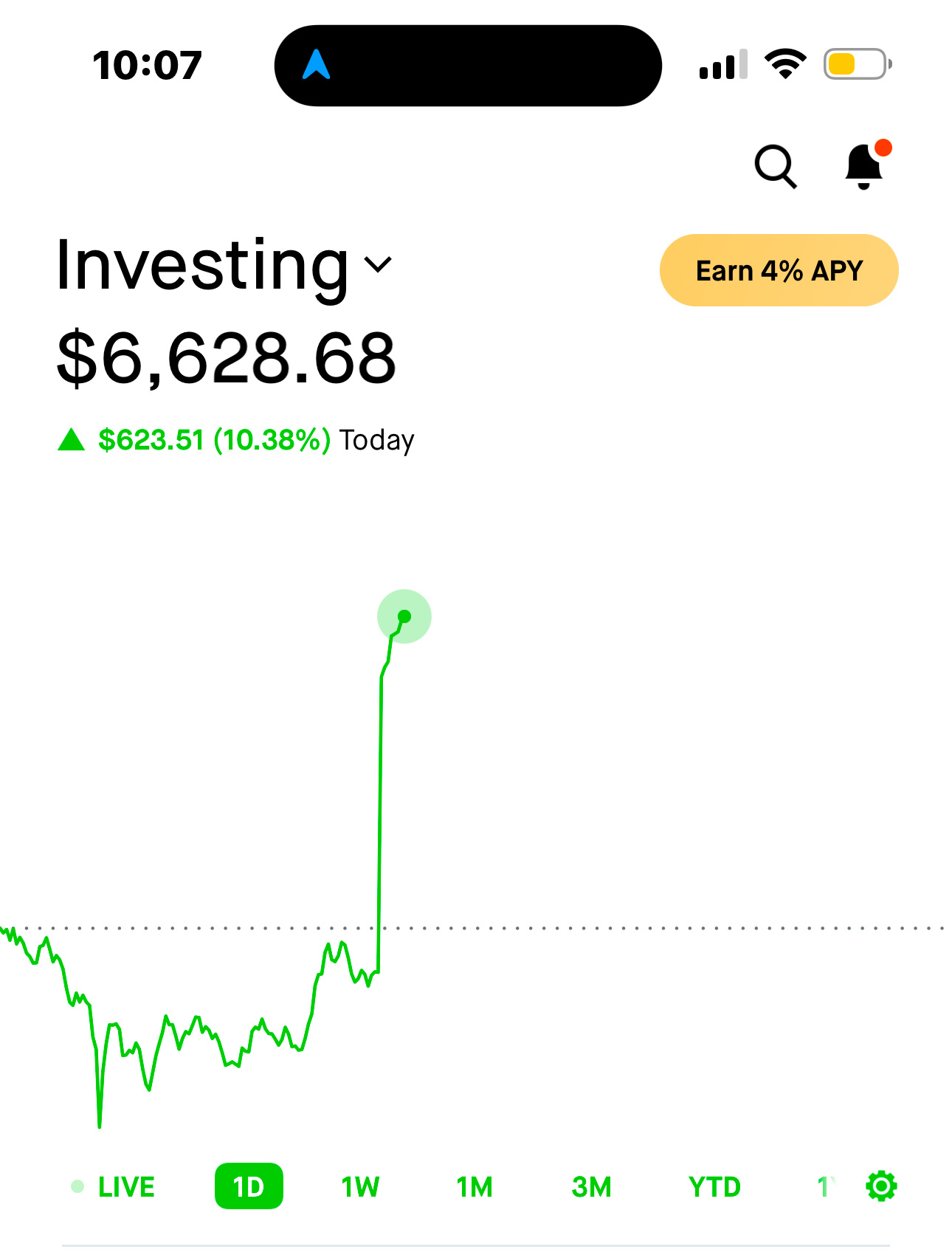Tap the battery status icon
Screen dimensions: 952x1255
(x=858, y=64)
